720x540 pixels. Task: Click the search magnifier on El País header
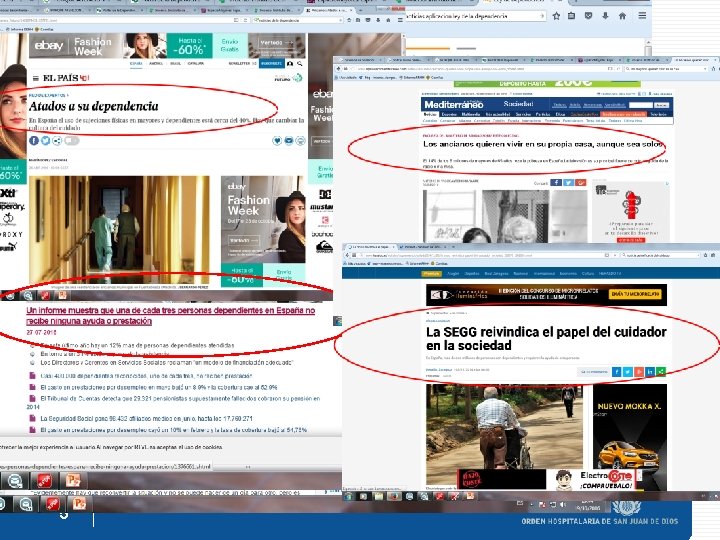coord(299,64)
